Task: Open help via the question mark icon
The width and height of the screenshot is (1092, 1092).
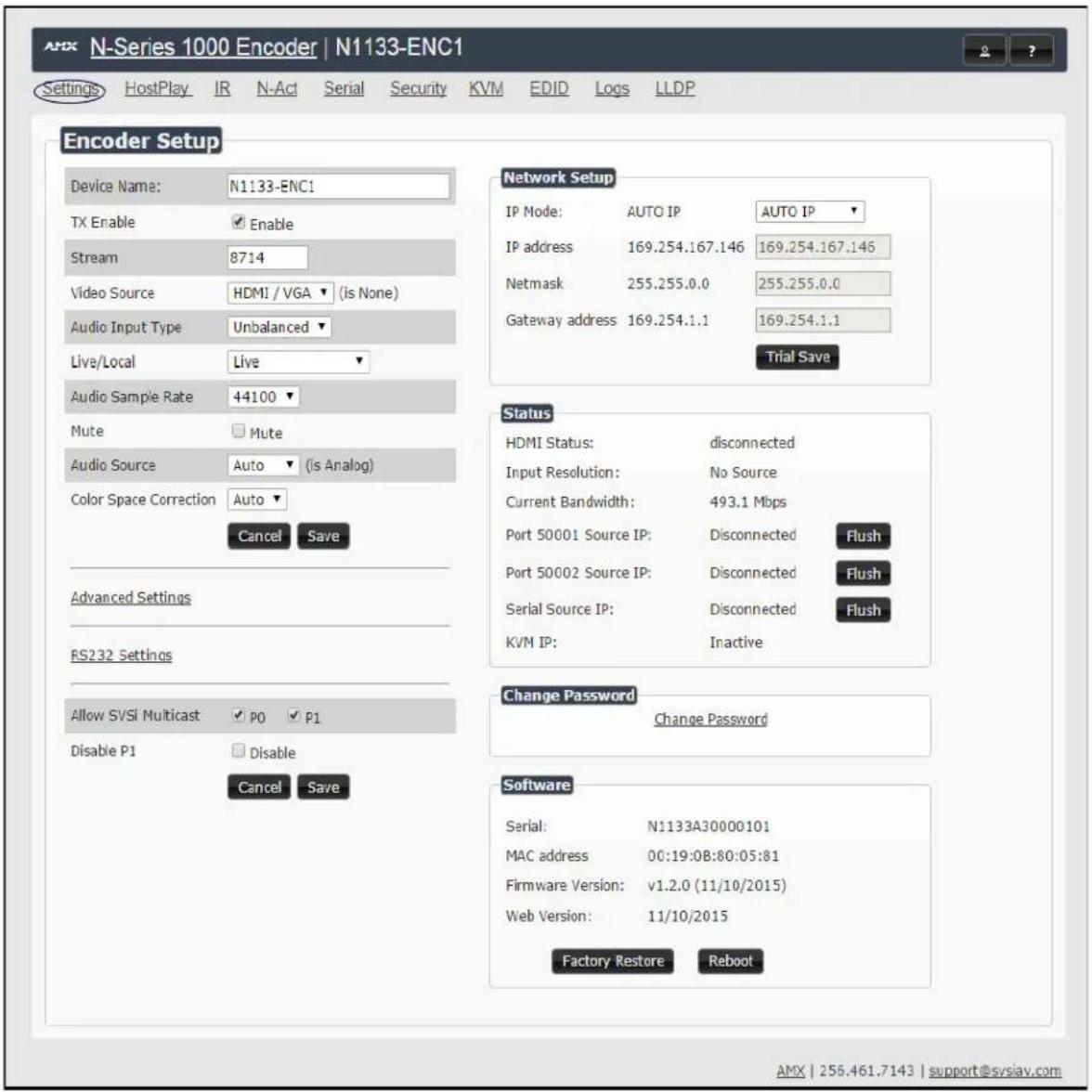Action: click(x=1032, y=51)
